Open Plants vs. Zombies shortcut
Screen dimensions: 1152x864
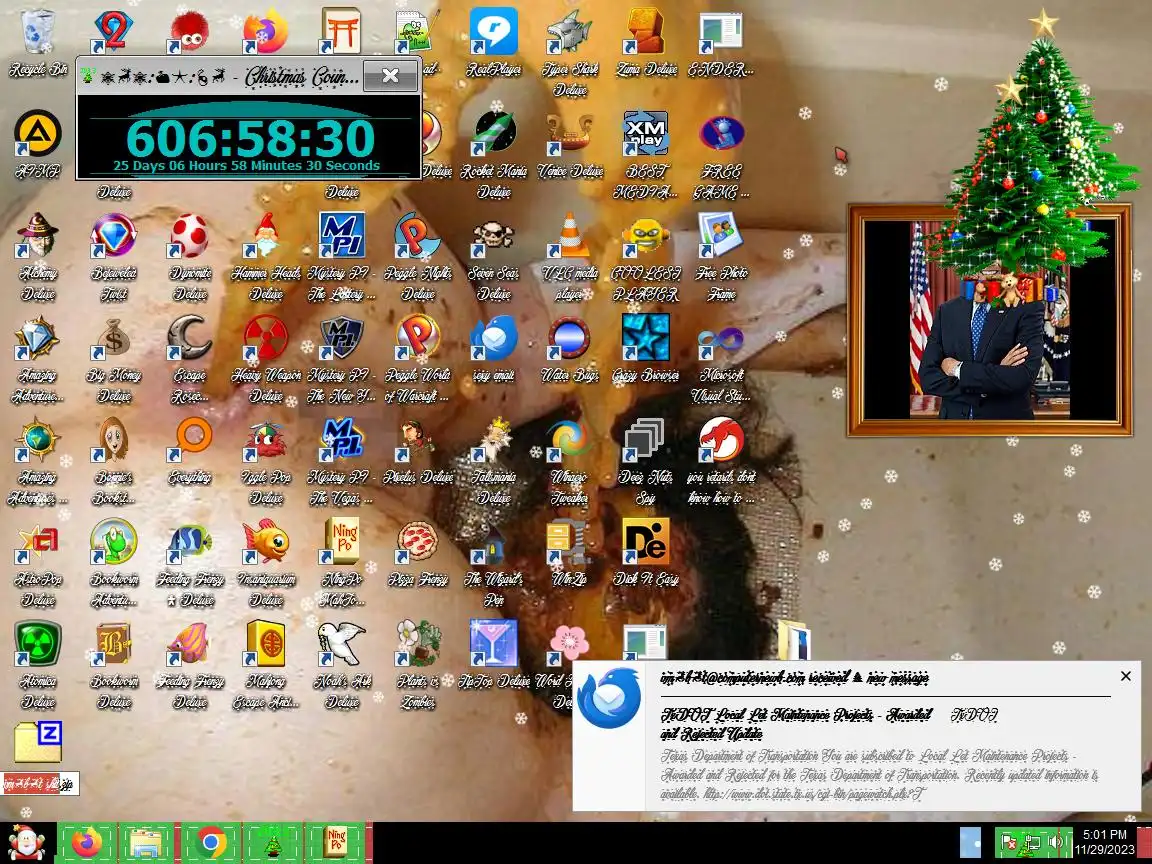(418, 666)
